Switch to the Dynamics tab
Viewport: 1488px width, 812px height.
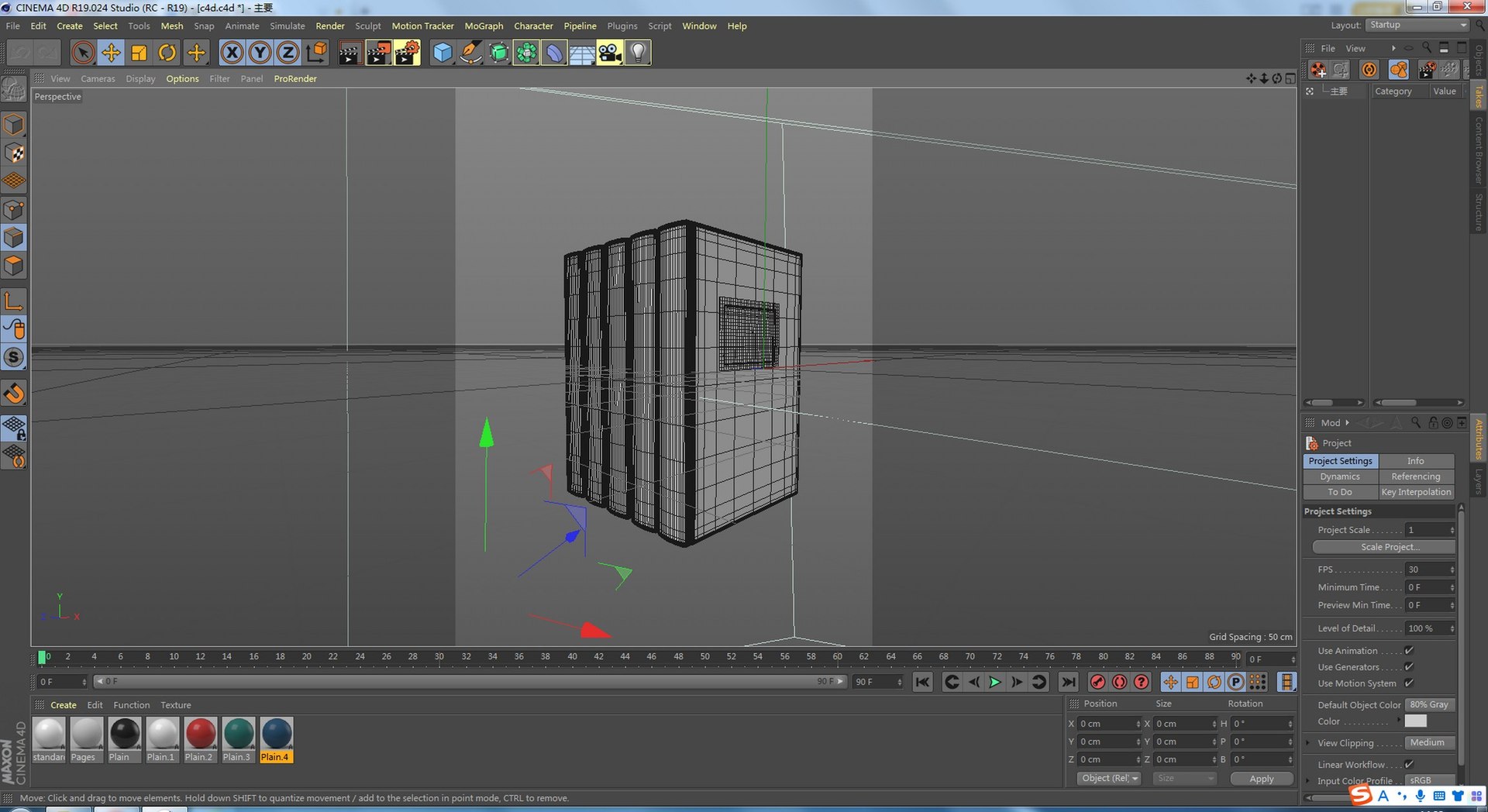1340,477
